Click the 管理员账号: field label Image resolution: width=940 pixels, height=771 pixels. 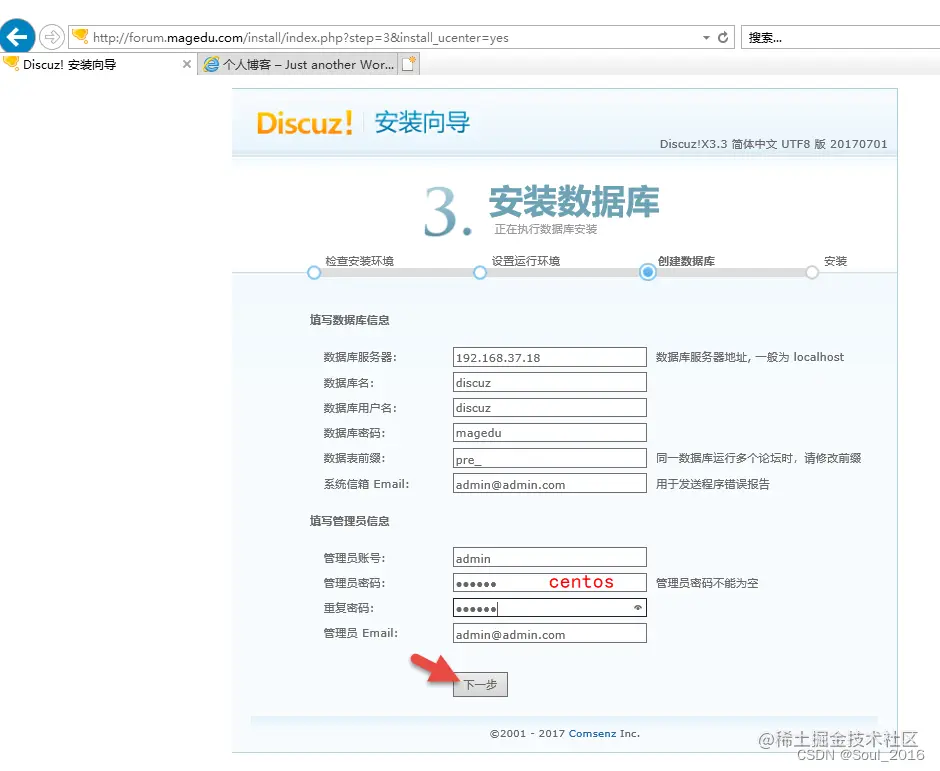click(354, 558)
